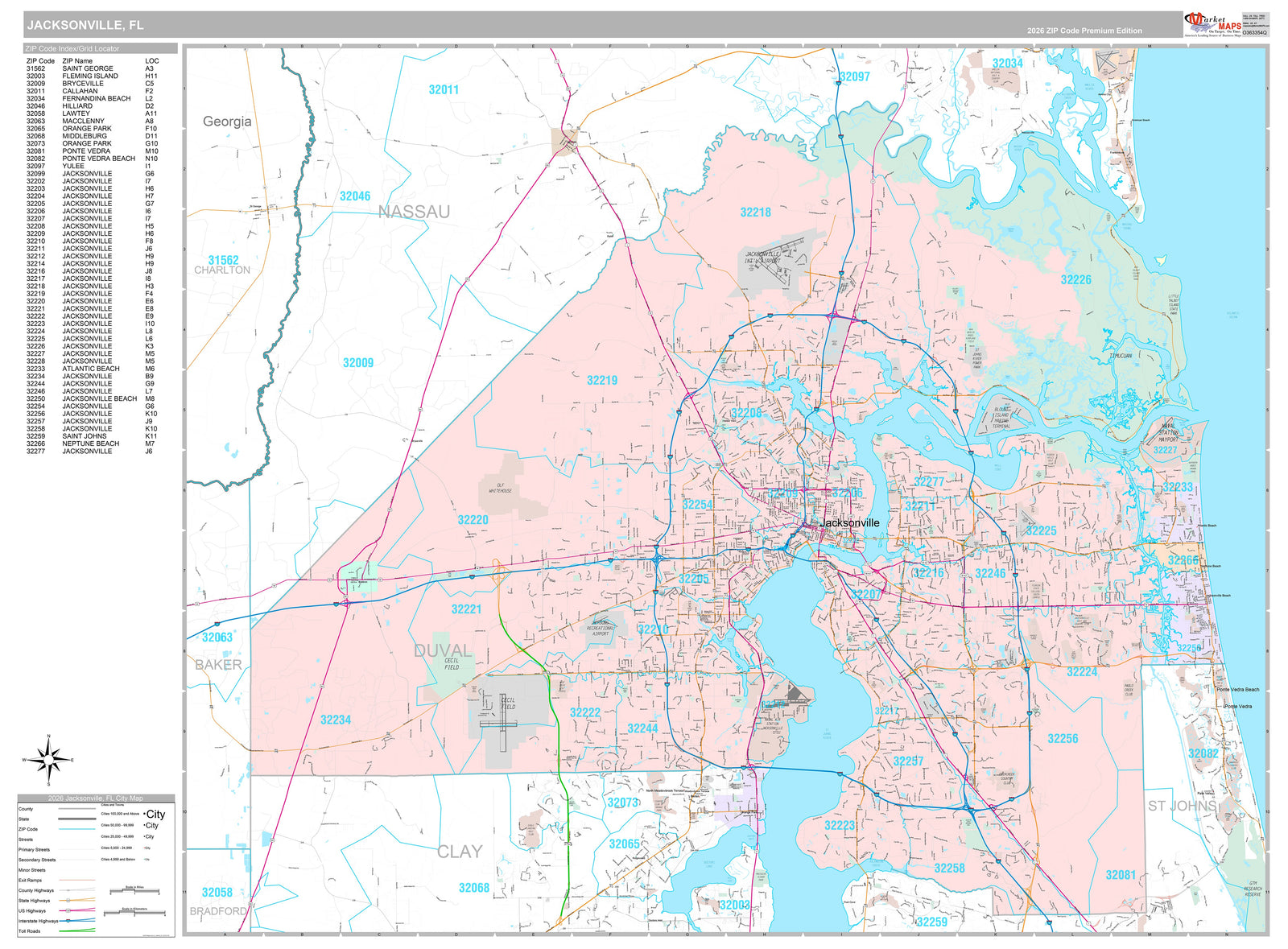The height and width of the screenshot is (949, 1288).
Task: Click the BAKER county label on map
Action: tap(218, 665)
